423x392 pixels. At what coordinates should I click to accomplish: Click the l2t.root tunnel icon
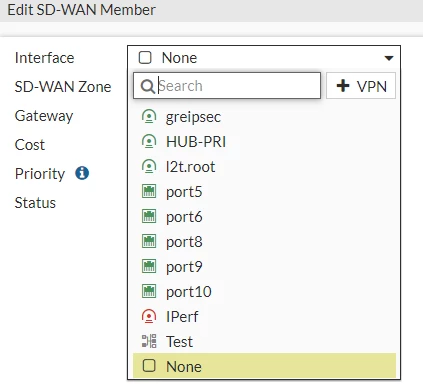(149, 167)
